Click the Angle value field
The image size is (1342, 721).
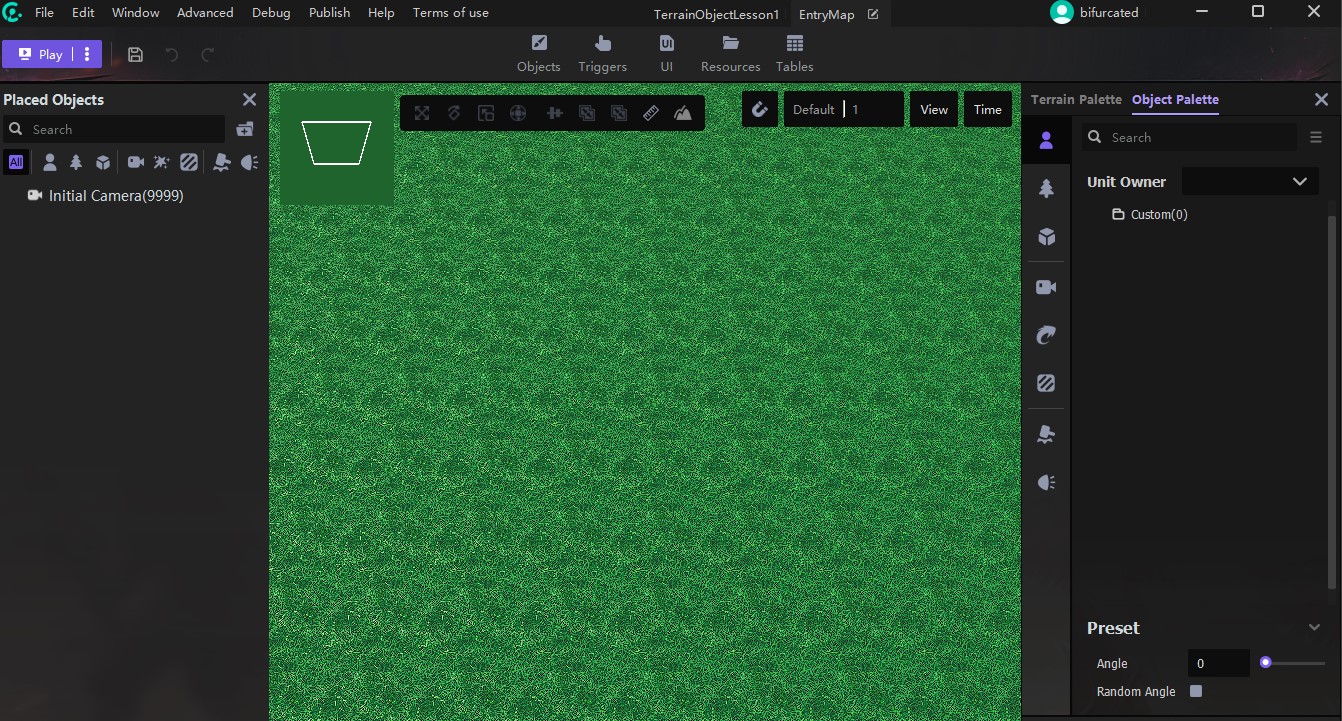(x=1218, y=663)
